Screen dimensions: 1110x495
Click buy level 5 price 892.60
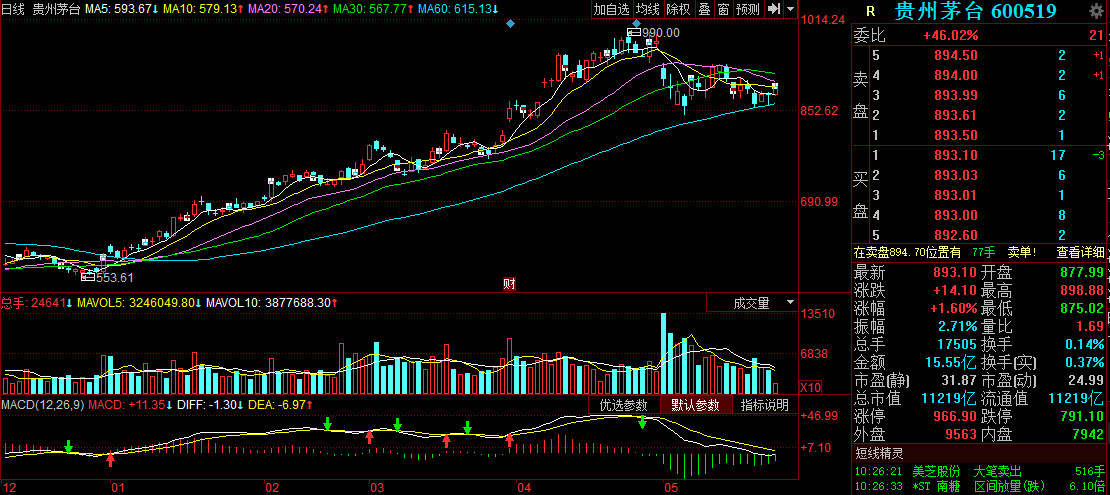954,235
